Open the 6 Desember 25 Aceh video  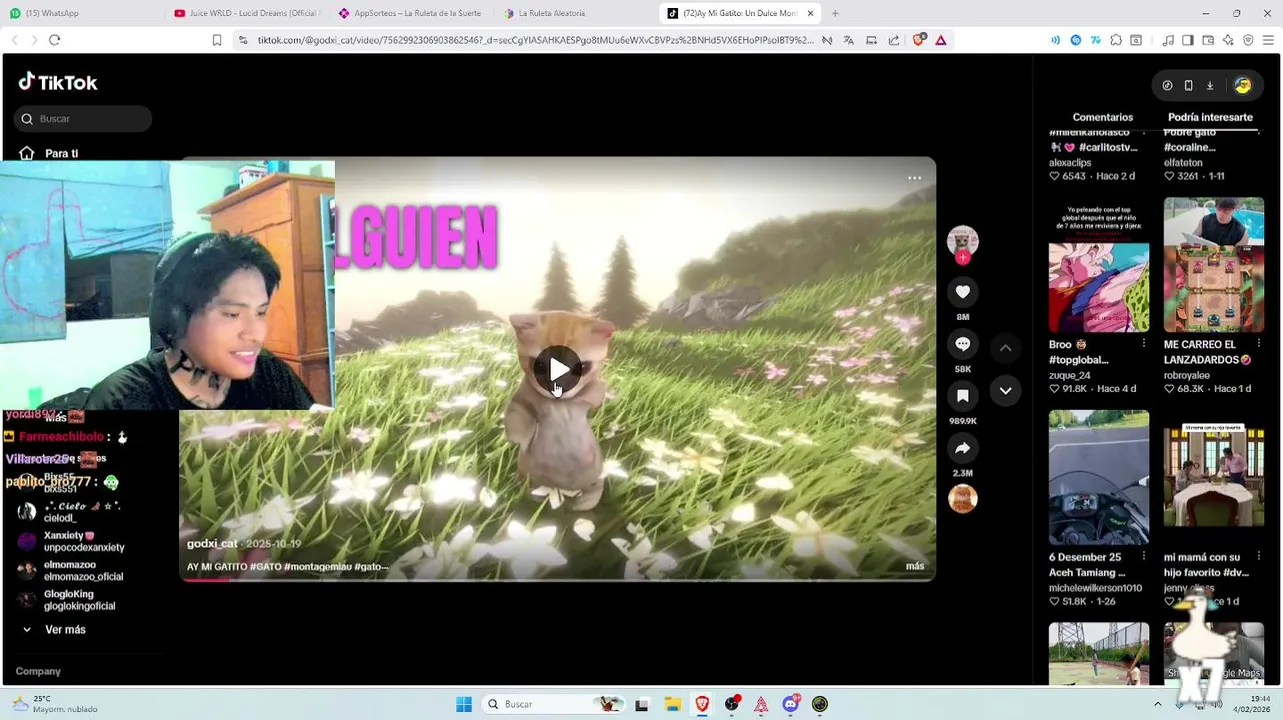tap(1098, 477)
